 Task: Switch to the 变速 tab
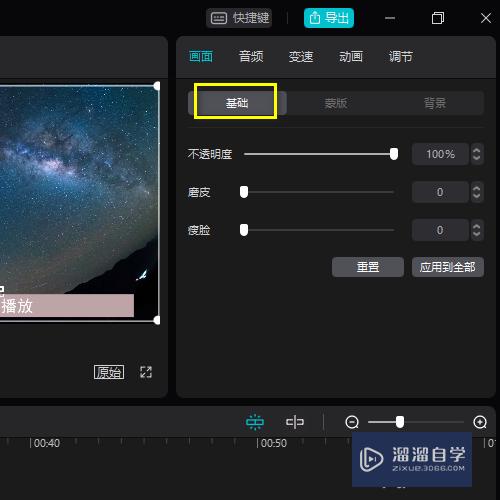[x=301, y=57]
